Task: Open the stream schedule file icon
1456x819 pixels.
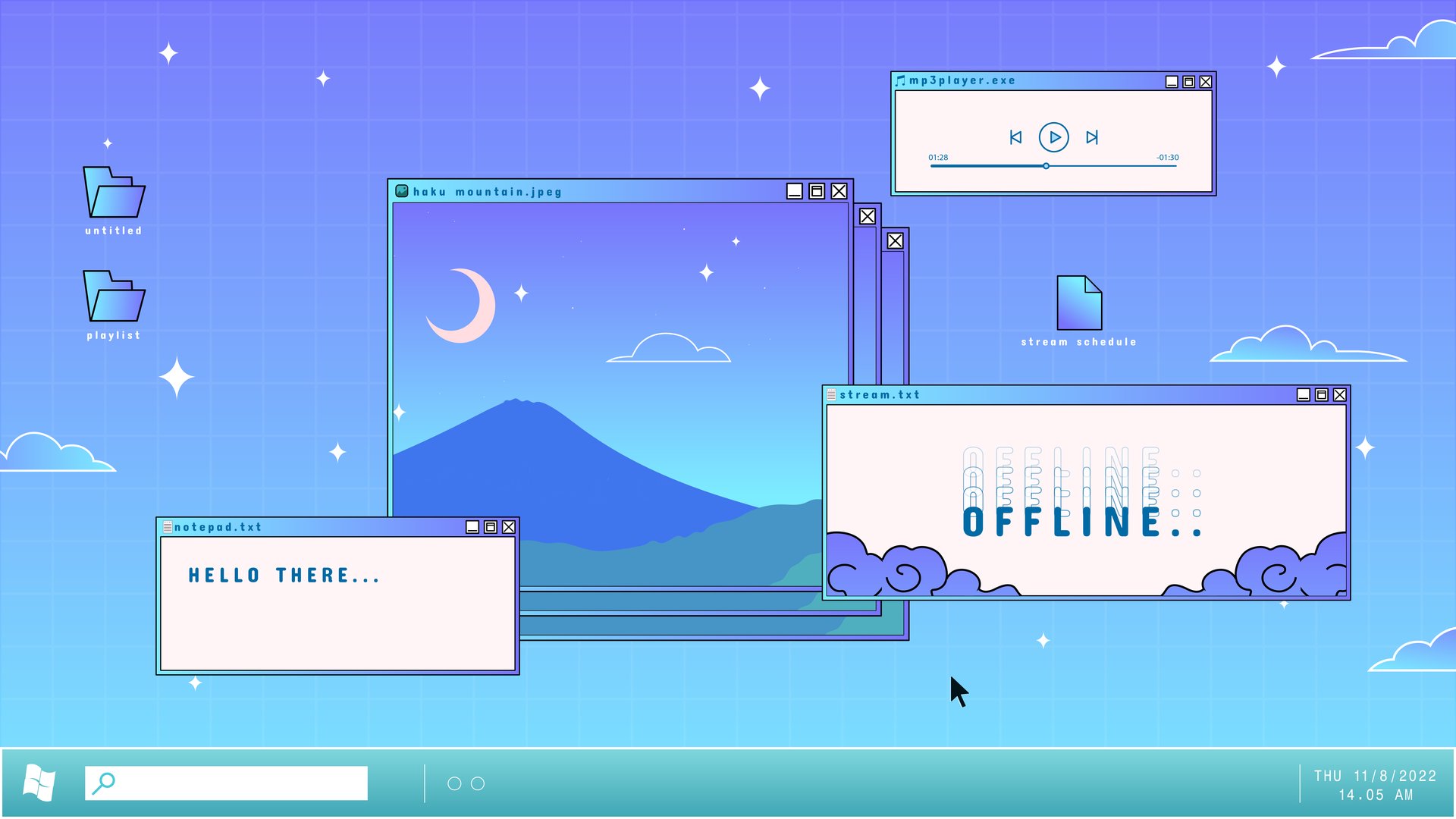Action: tap(1079, 303)
